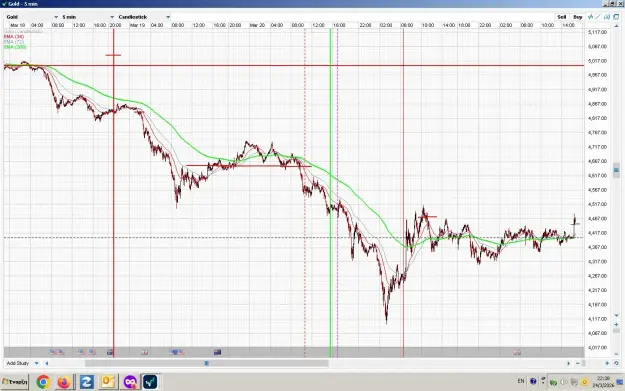
Task: Click the volume speaker tray icon
Action: coord(564,382)
